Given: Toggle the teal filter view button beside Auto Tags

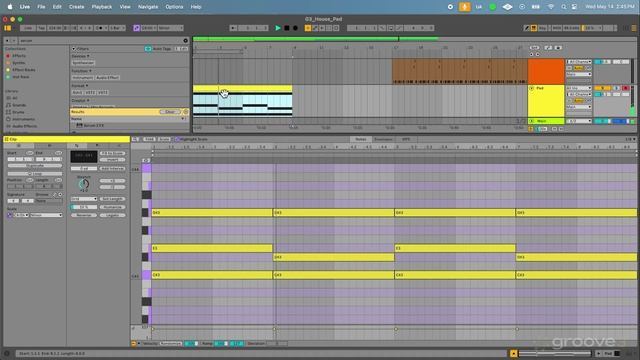Looking at the screenshot, I should tap(148, 49).
